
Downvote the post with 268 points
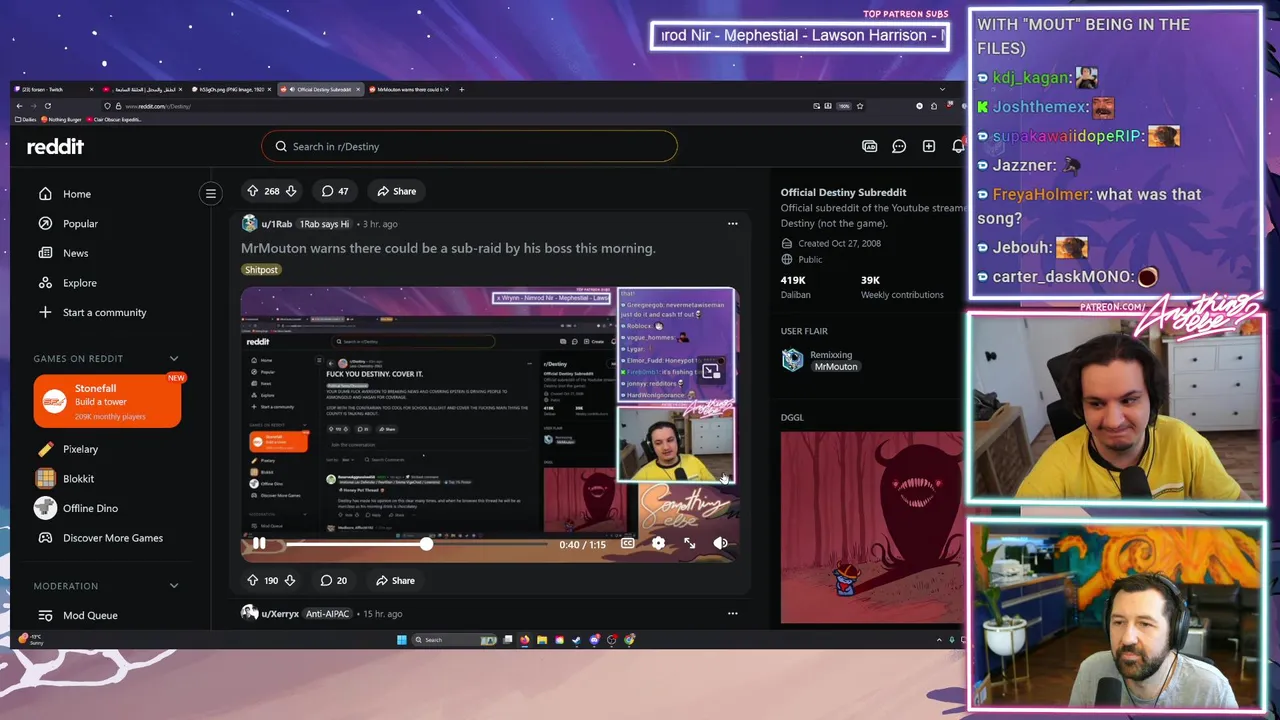(x=291, y=191)
